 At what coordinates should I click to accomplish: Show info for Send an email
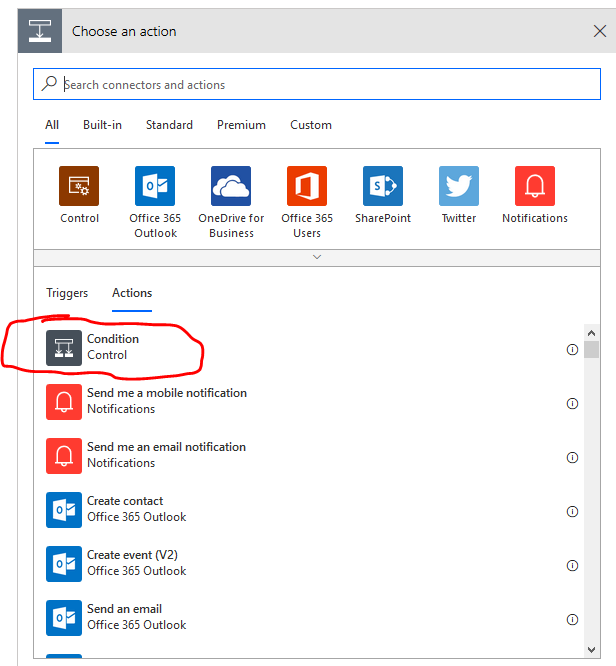click(572, 619)
